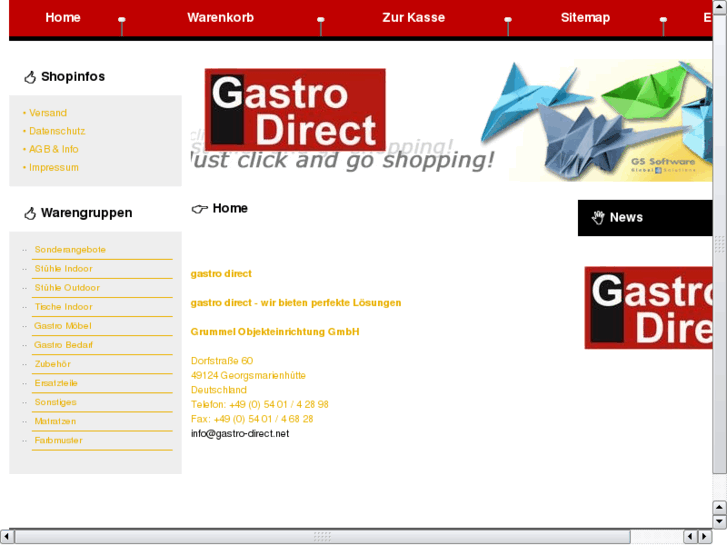Click the vertical scrollbar thumb
The height and width of the screenshot is (545, 727).
point(720,244)
